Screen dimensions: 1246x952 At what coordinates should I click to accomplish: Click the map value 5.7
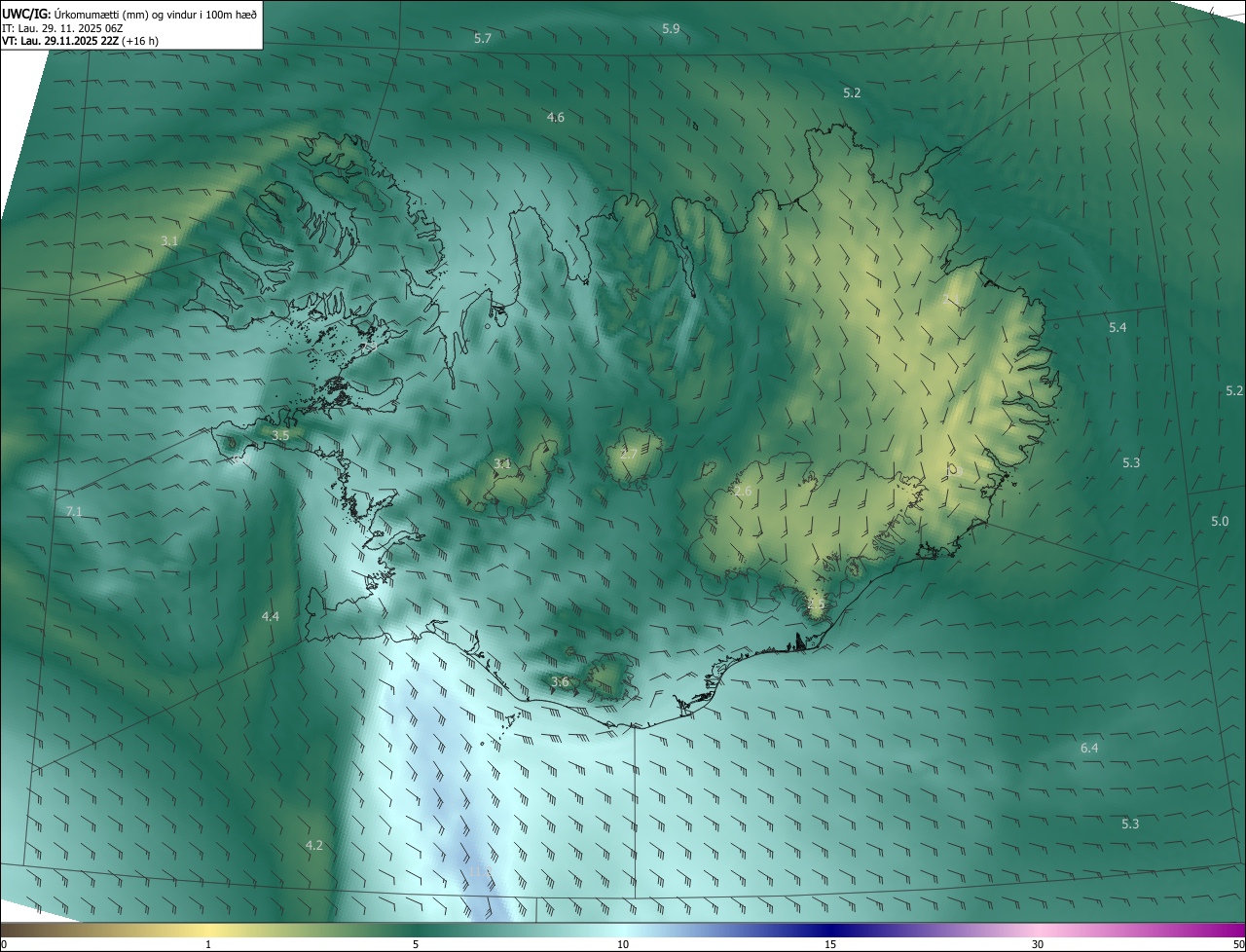(483, 38)
